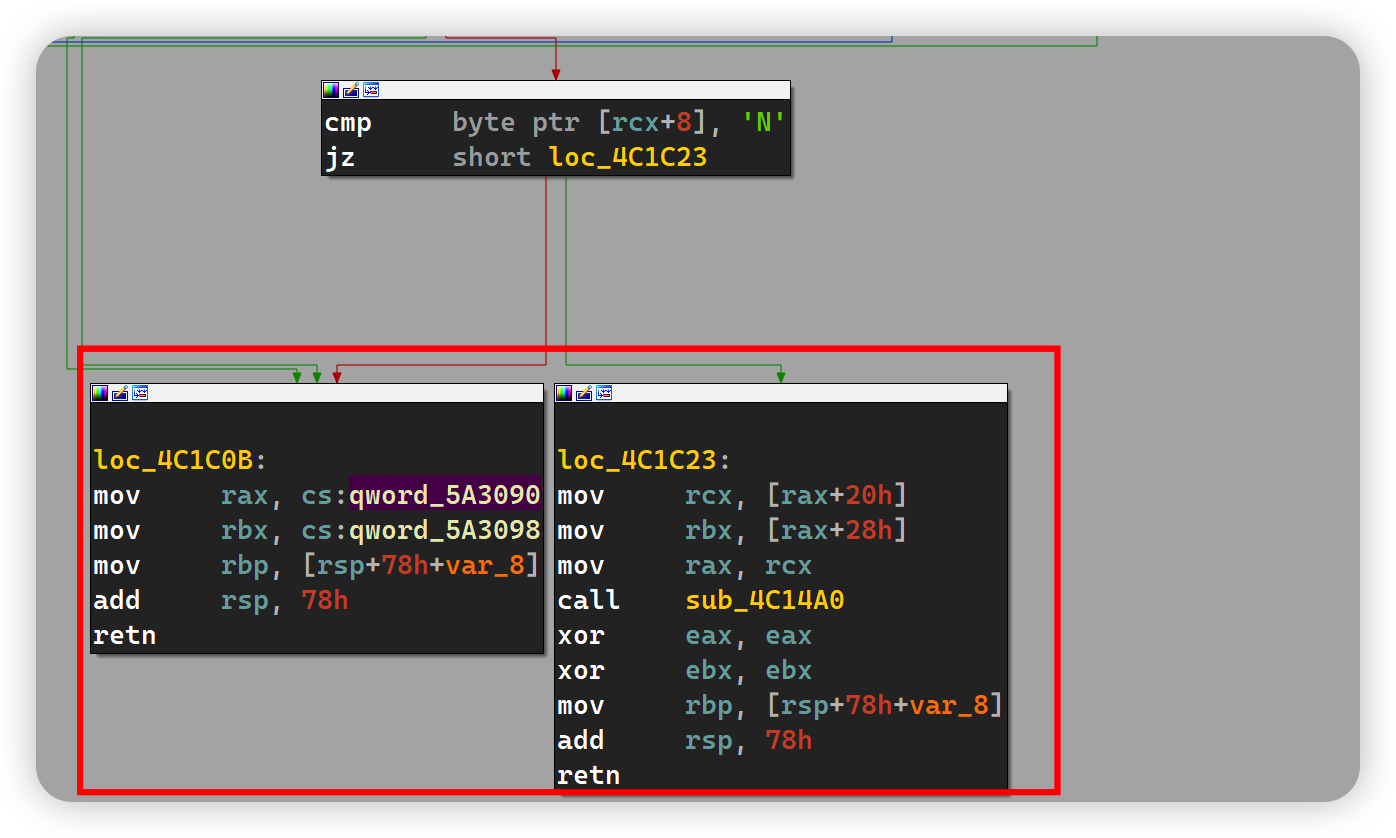Click the pencil edit icon of the cmp node
Screen dimensions: 1396x838
coord(351,90)
